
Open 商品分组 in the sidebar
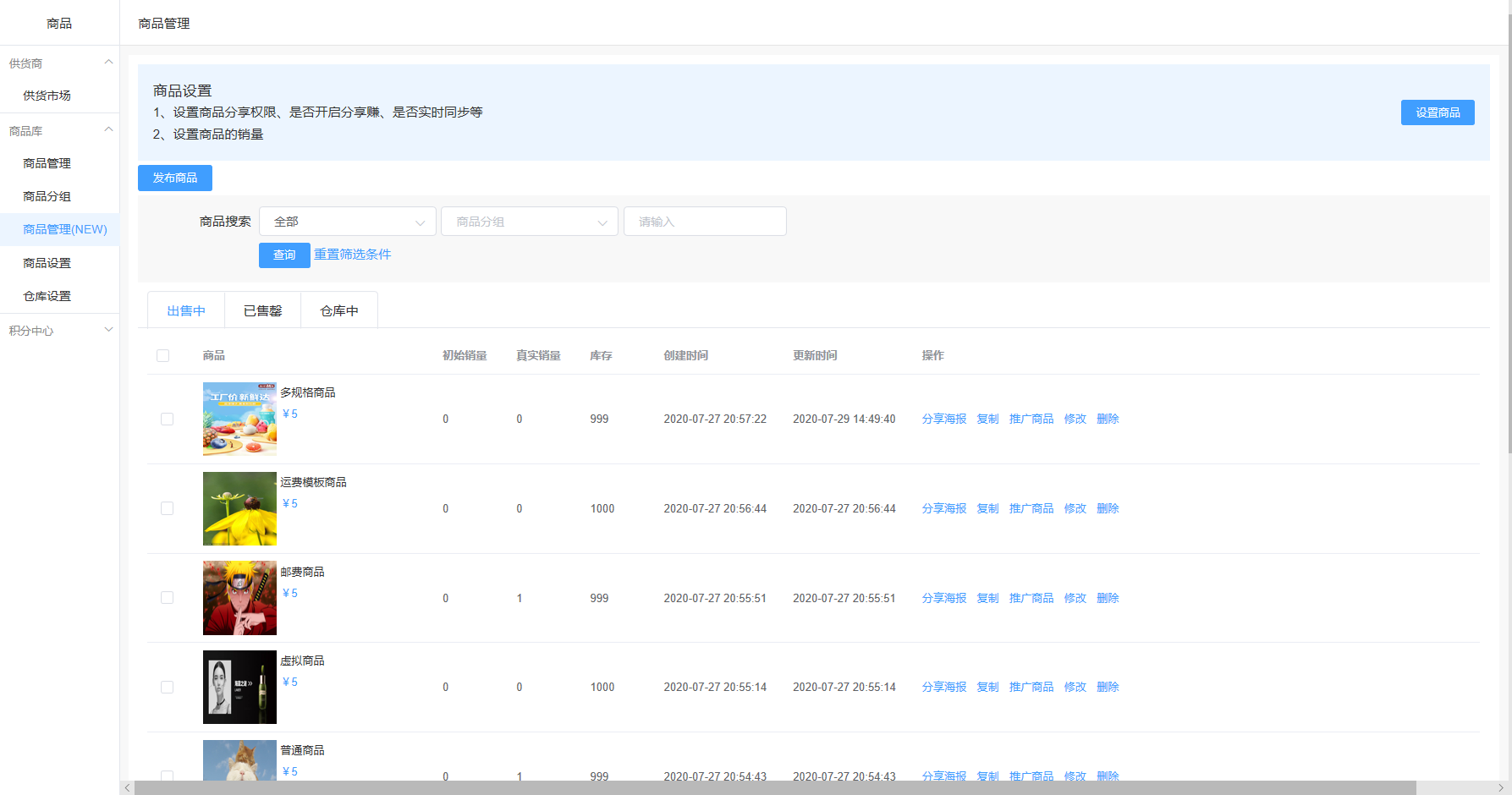(x=47, y=196)
